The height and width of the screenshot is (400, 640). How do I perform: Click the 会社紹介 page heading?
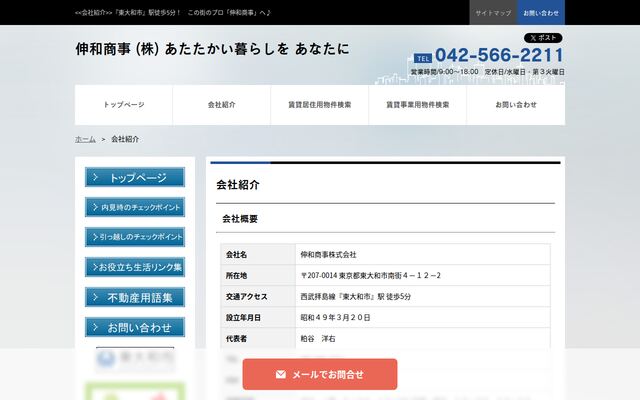pyautogui.click(x=238, y=185)
